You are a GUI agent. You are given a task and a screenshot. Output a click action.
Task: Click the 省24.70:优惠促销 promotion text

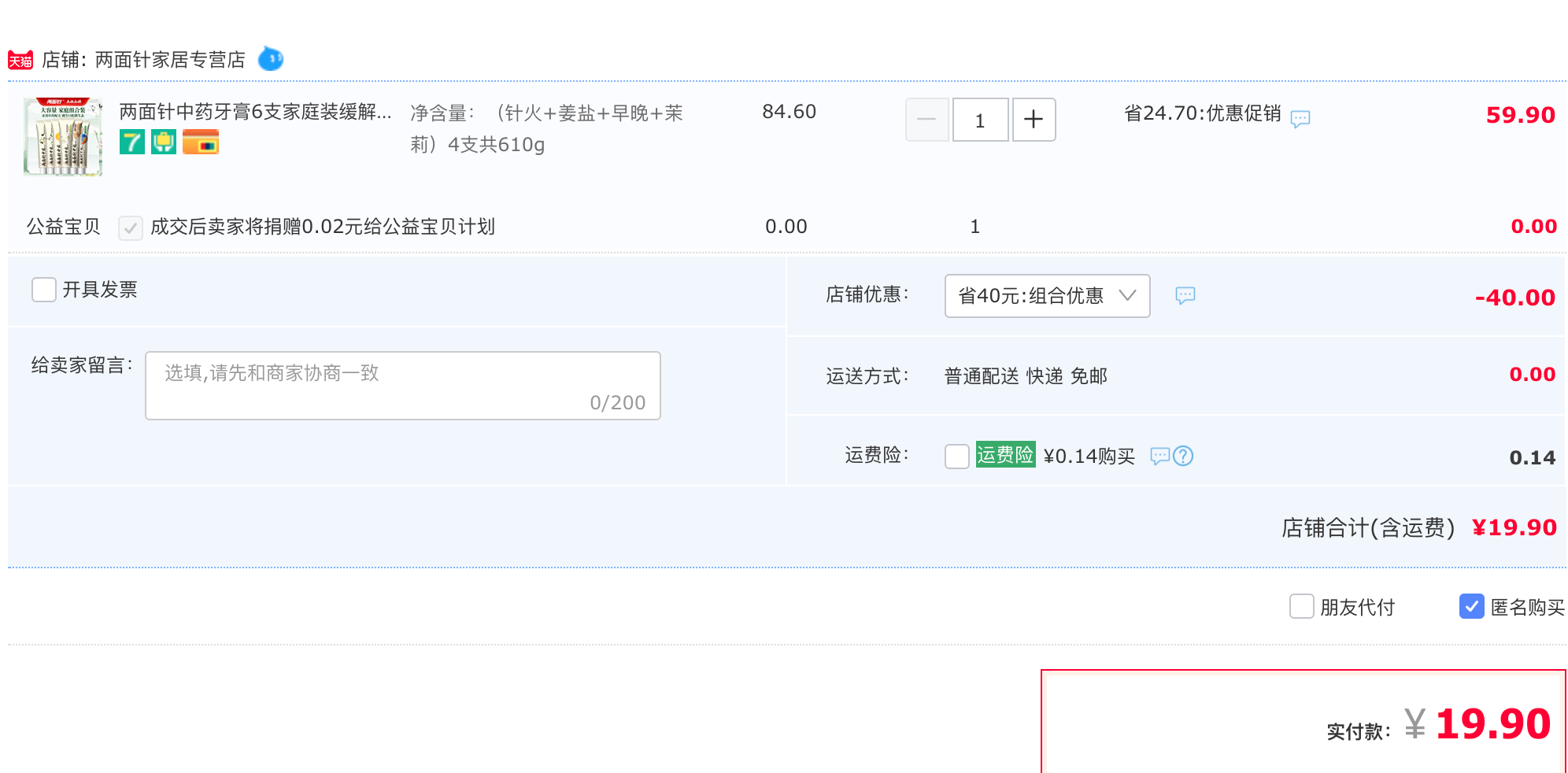(x=1203, y=113)
